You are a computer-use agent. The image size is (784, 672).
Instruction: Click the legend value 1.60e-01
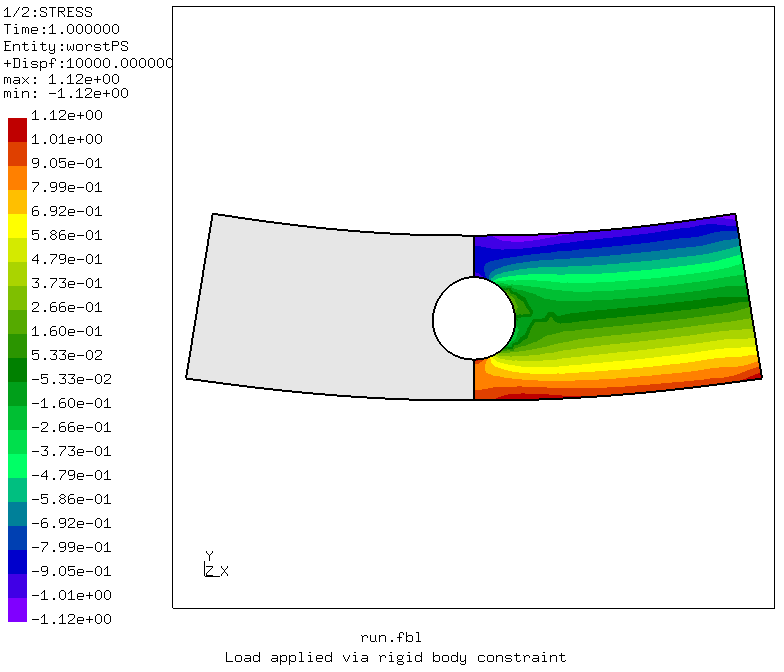click(66, 331)
